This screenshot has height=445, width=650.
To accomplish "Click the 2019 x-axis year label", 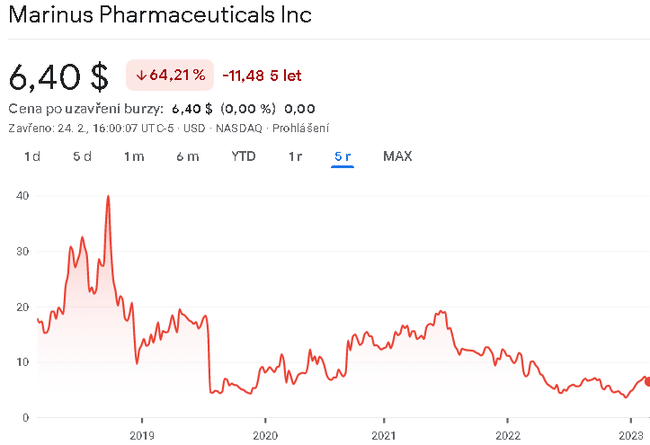I will coord(142,433).
